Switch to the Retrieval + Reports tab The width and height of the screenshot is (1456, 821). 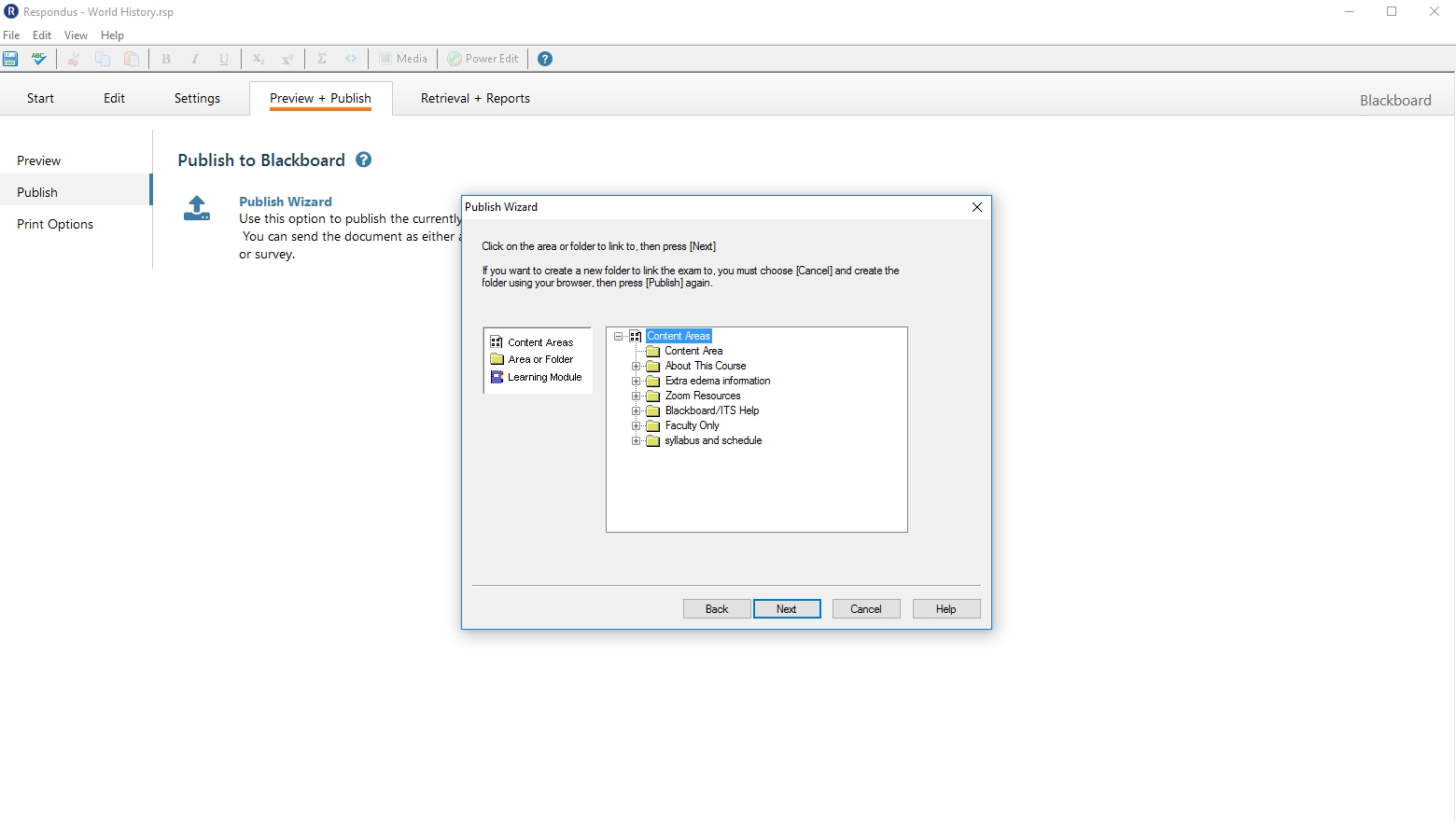coord(475,98)
